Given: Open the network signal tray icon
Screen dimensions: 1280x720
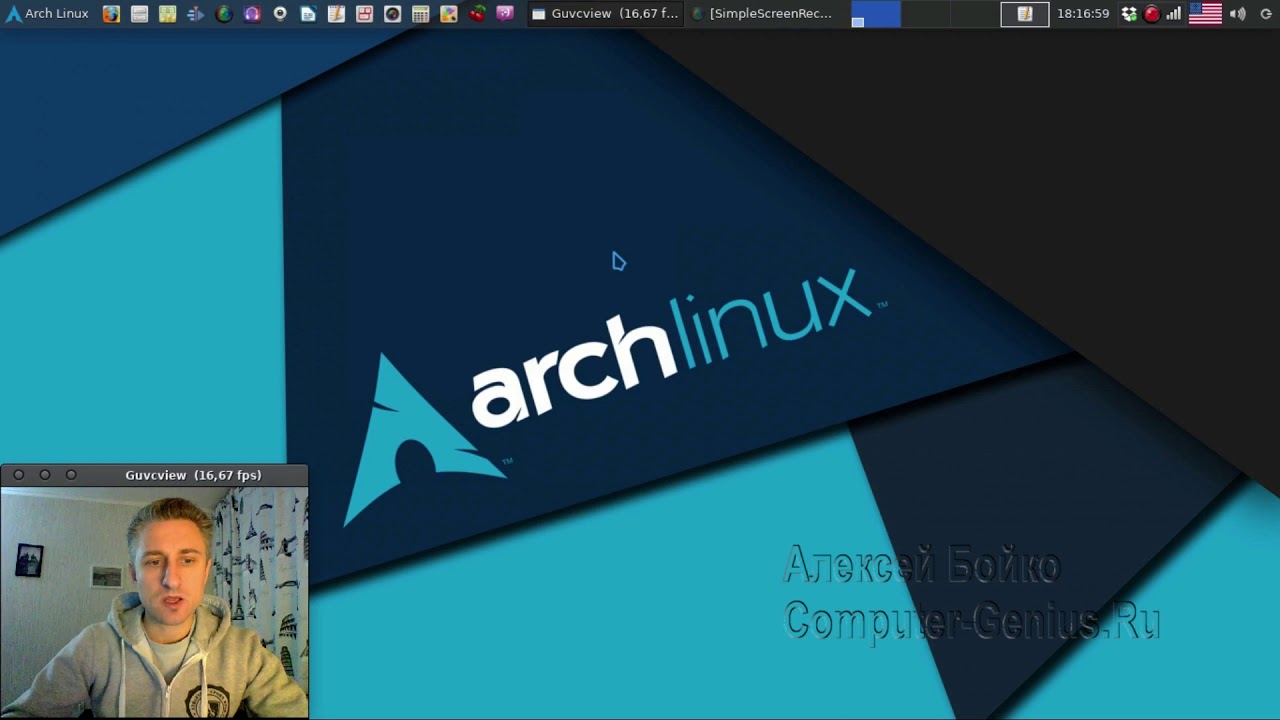Looking at the screenshot, I should 1173,14.
